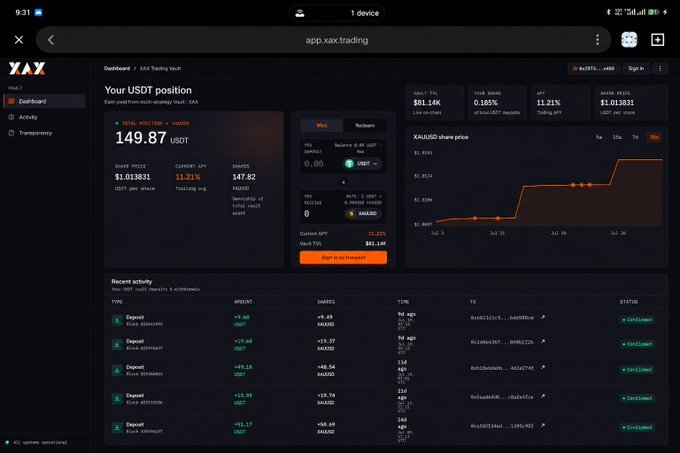This screenshot has width=680, height=453.
Task: Open external link arrow for the +49.10 deposit tx
Action: (x=543, y=368)
